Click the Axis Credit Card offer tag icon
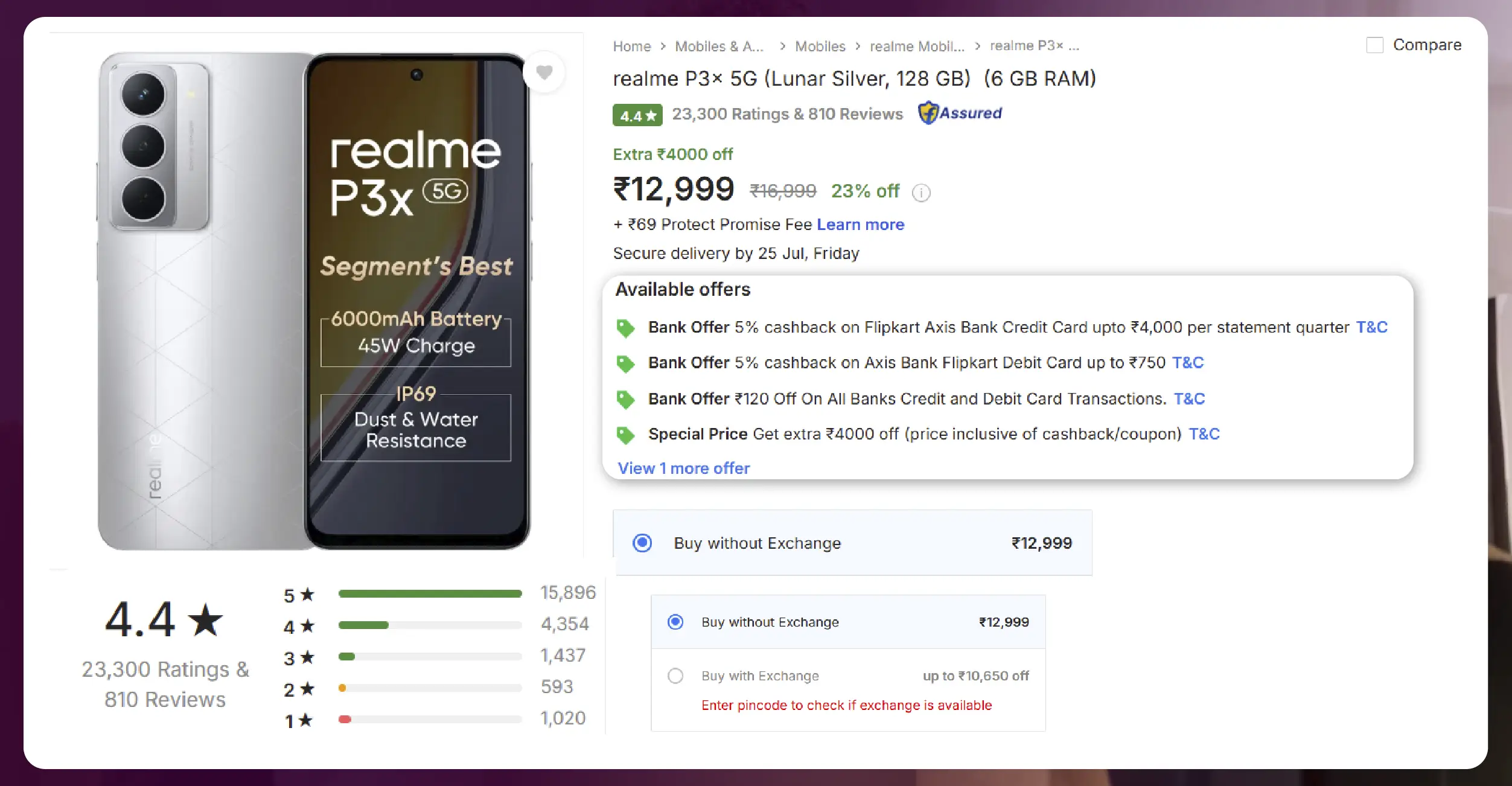 (625, 328)
